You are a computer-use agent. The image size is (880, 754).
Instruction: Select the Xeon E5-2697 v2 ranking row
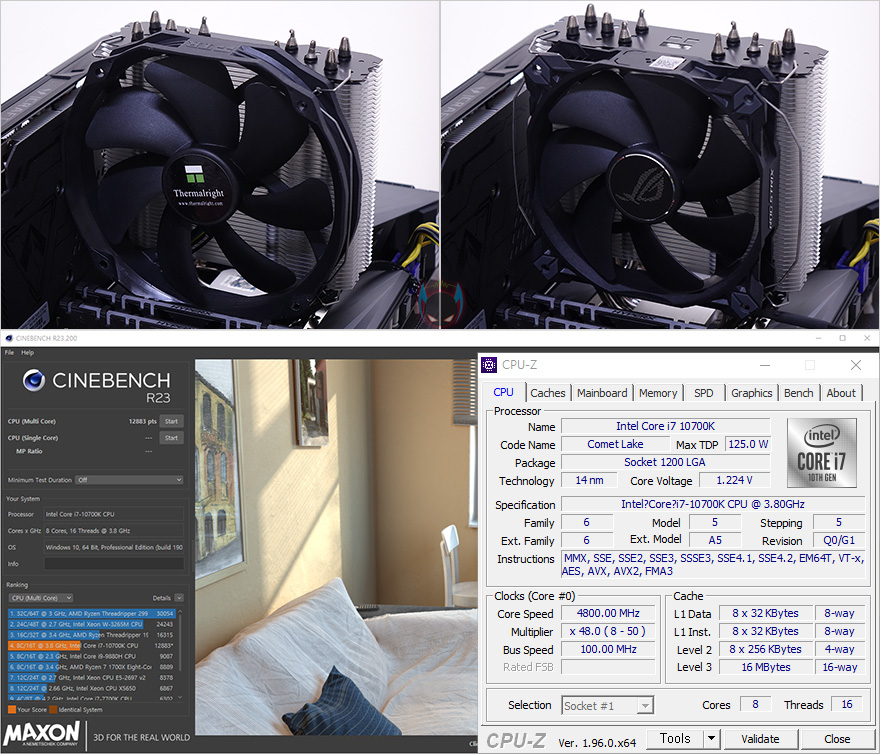coord(91,678)
